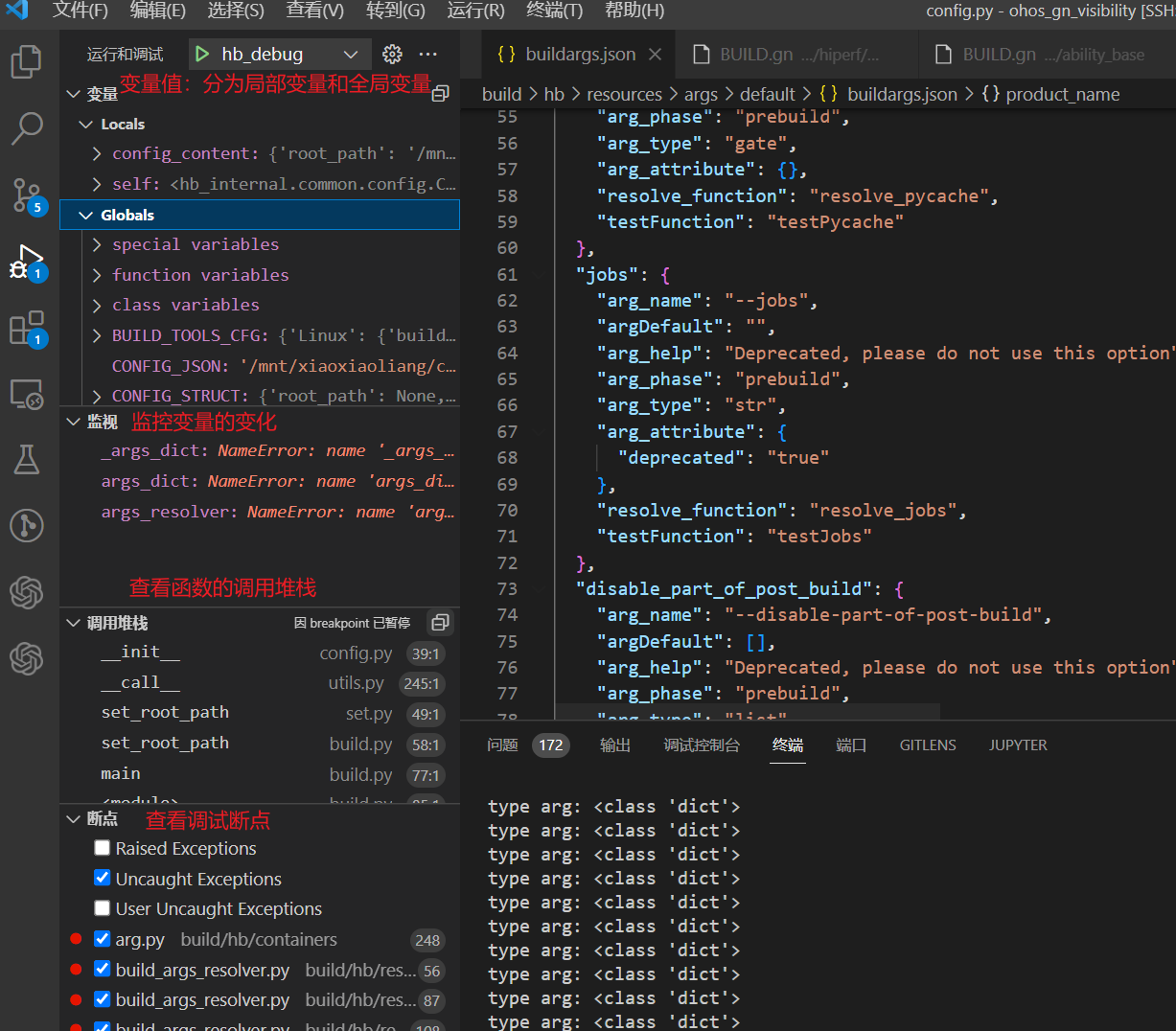Open the Remote Explorer icon

click(x=26, y=394)
